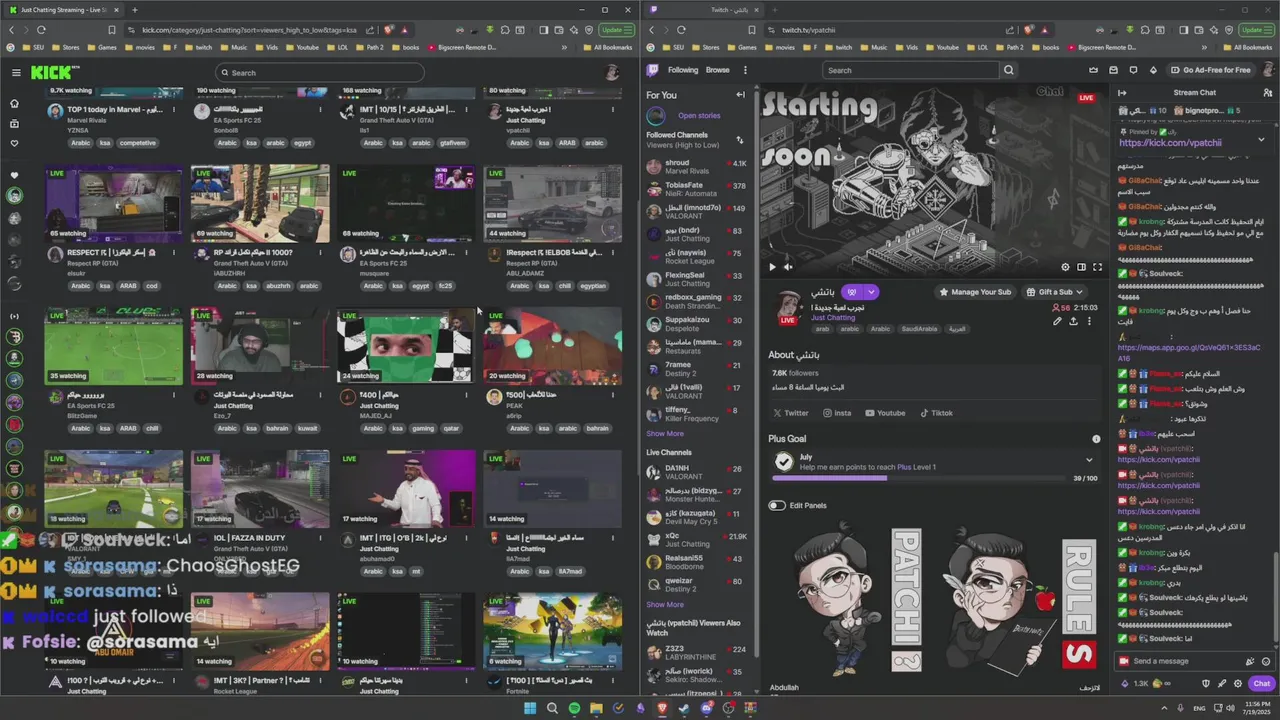The width and height of the screenshot is (1280, 720).
Task: Open Twitch top nav three-dot menu
Action: point(745,70)
